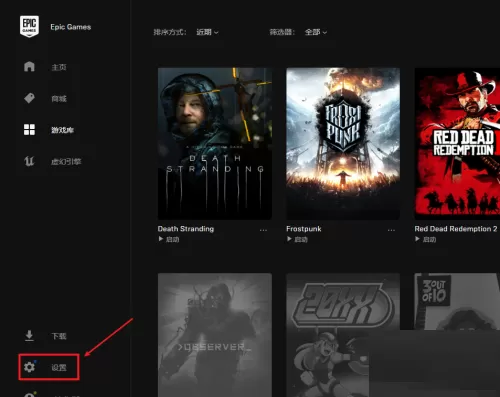Viewport: 500px width, 397px height.
Task: Select 游戏库 library in sidebar
Action: (x=62, y=130)
